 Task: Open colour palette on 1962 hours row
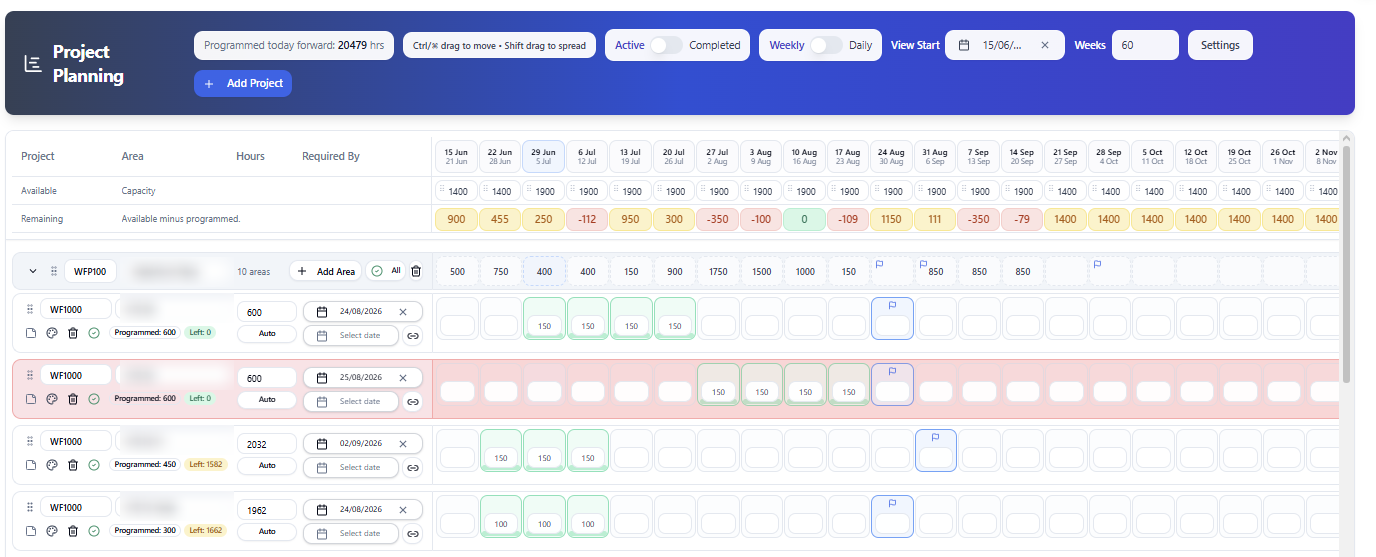tap(52, 531)
